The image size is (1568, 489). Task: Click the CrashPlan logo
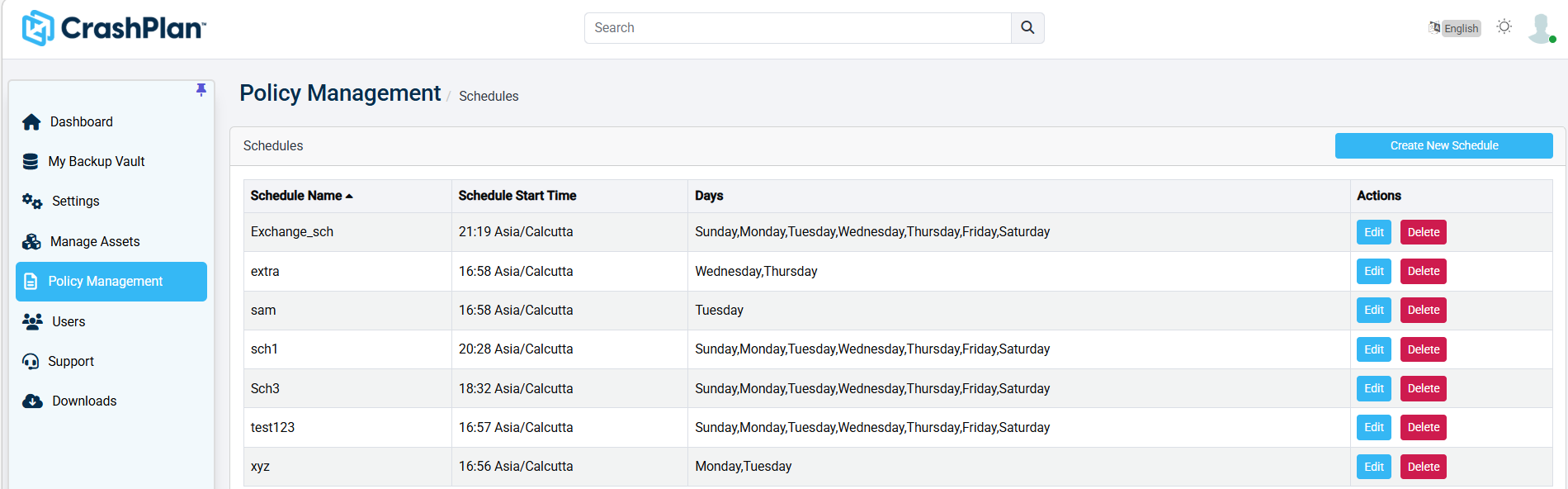coord(114,28)
